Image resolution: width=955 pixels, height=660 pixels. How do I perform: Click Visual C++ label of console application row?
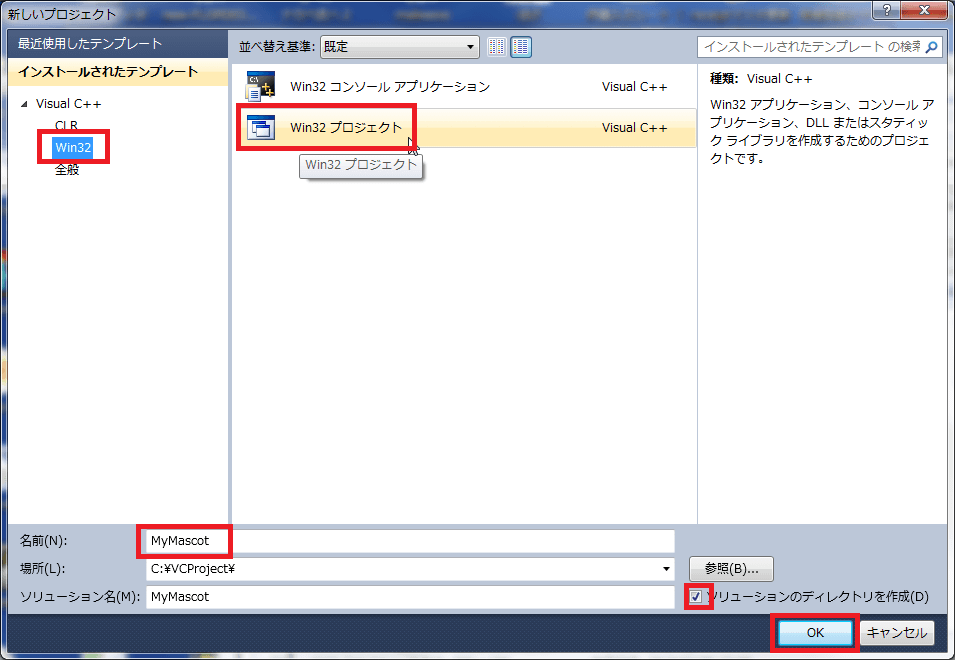tap(635, 86)
